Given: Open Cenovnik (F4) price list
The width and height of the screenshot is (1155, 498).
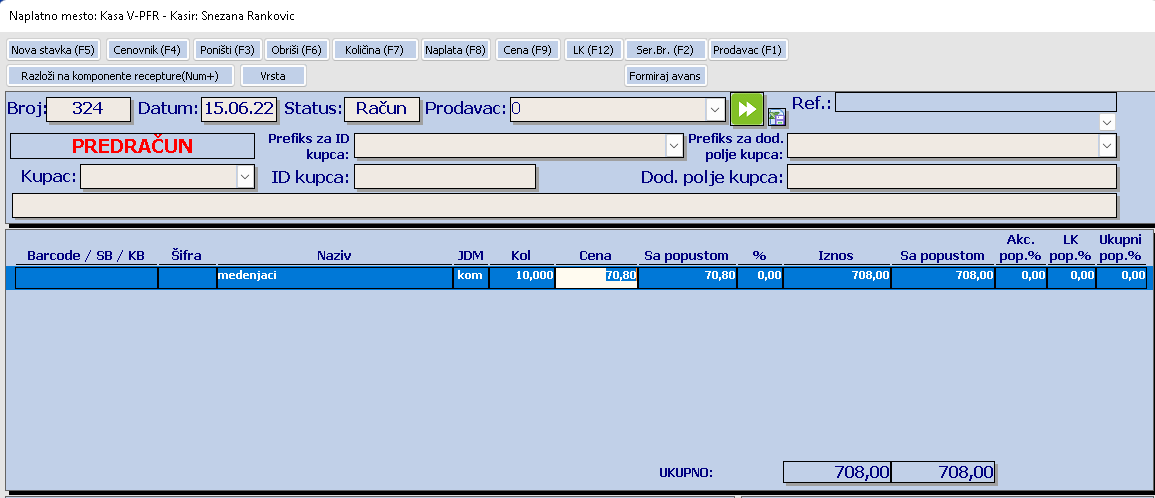Looking at the screenshot, I should tap(147, 49).
